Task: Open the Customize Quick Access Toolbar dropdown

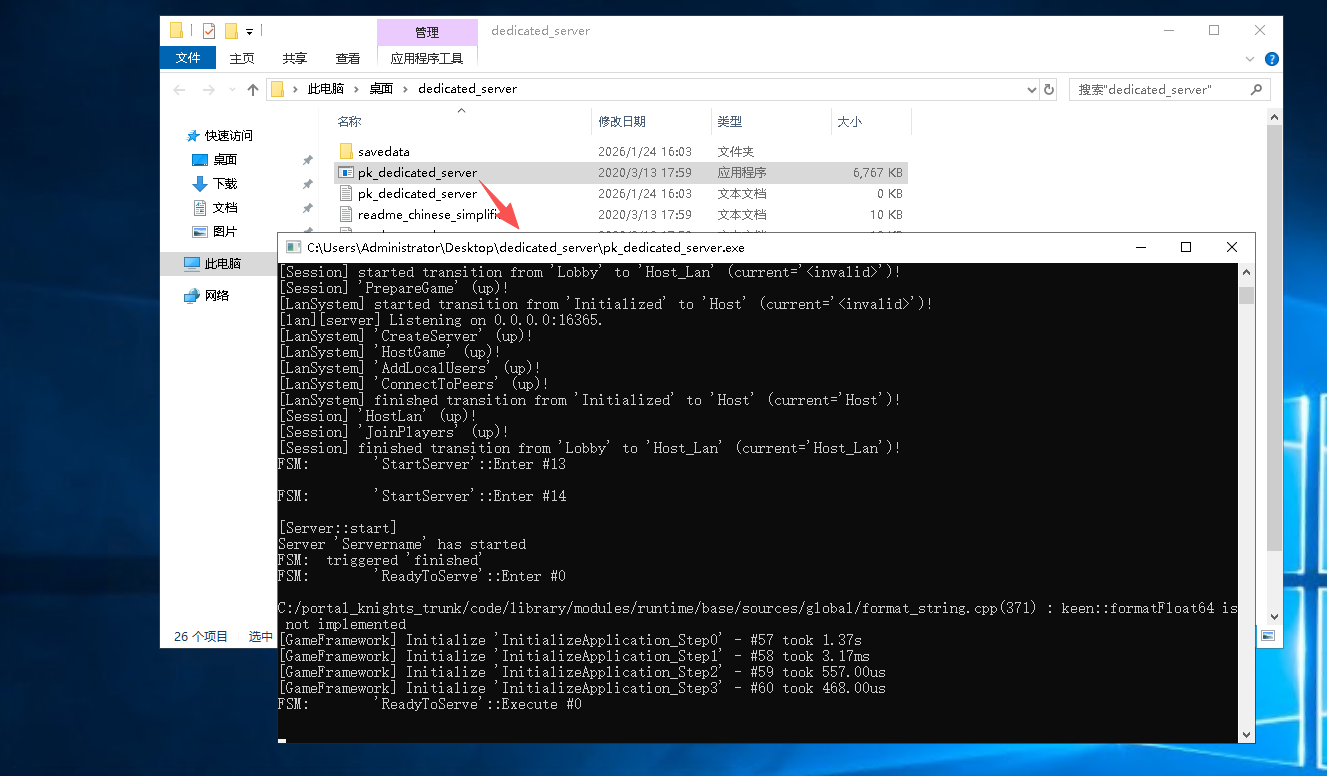Action: (250, 31)
